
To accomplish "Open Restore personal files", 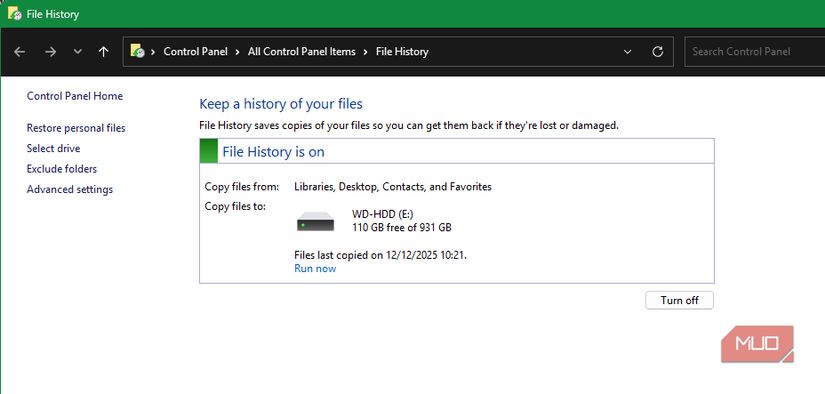I will click(76, 128).
